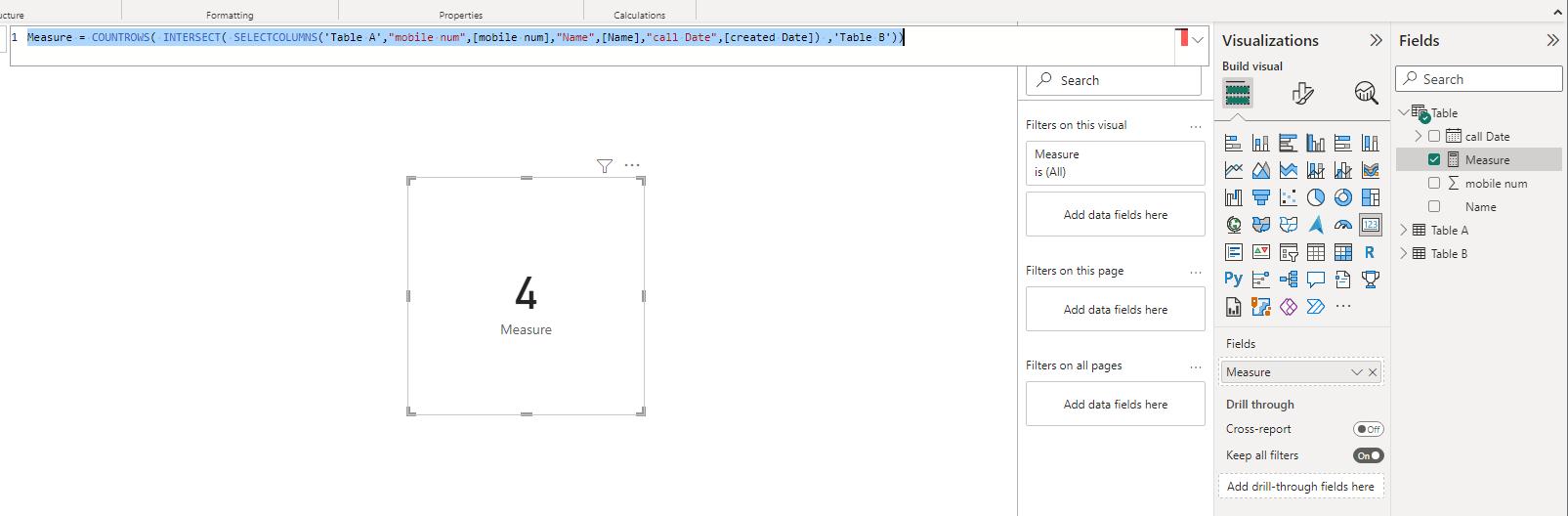Click the Fields pane Search box
Image resolution: width=1568 pixels, height=516 pixels.
(x=1479, y=79)
